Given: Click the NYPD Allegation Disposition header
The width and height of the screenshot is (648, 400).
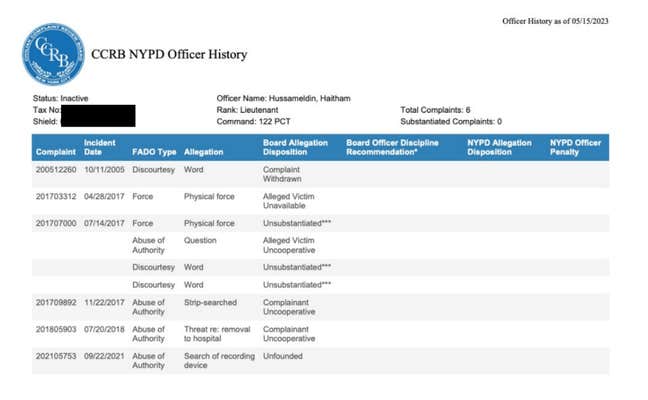Looking at the screenshot, I should click(x=502, y=147).
